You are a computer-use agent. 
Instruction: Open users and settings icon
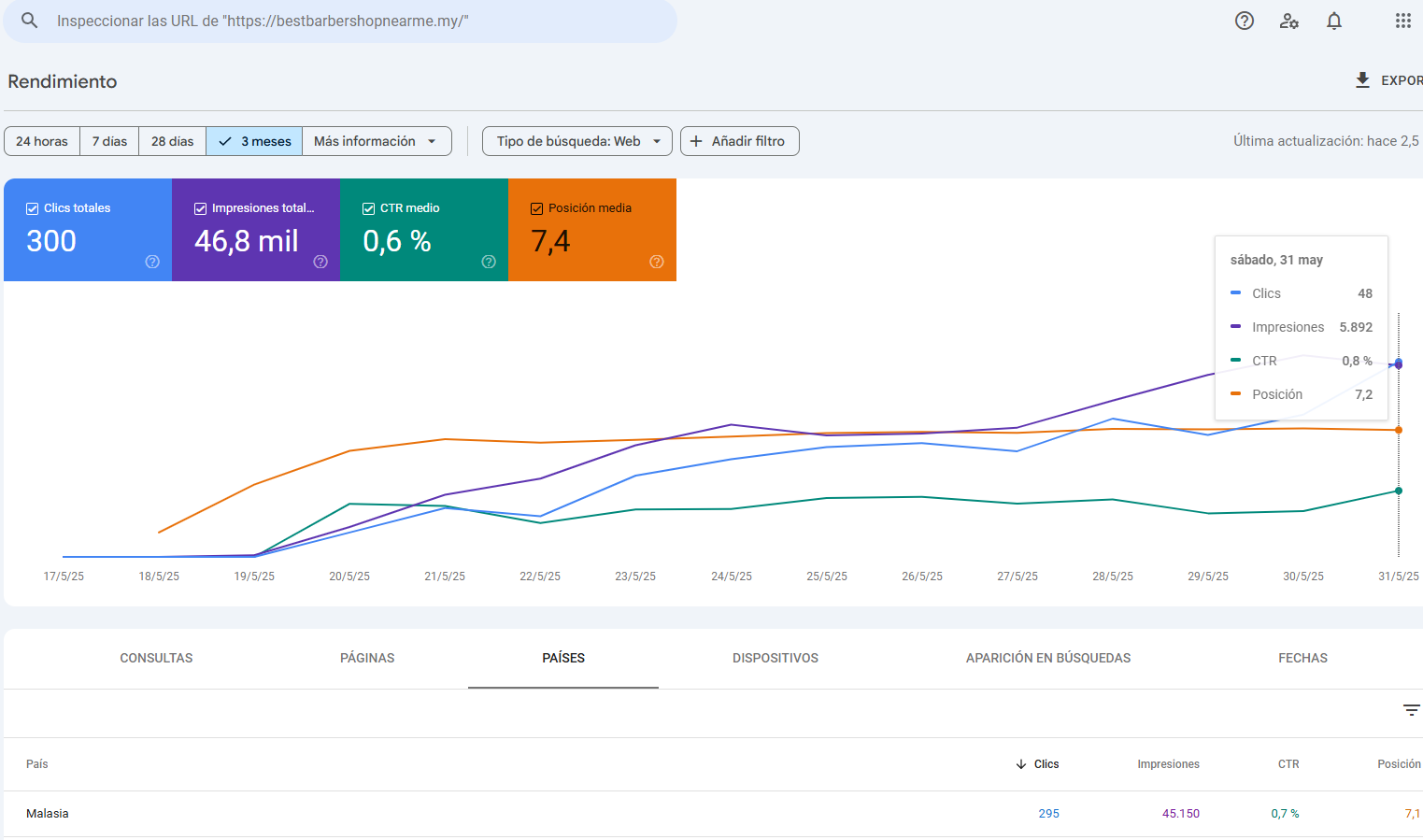coord(1289,21)
